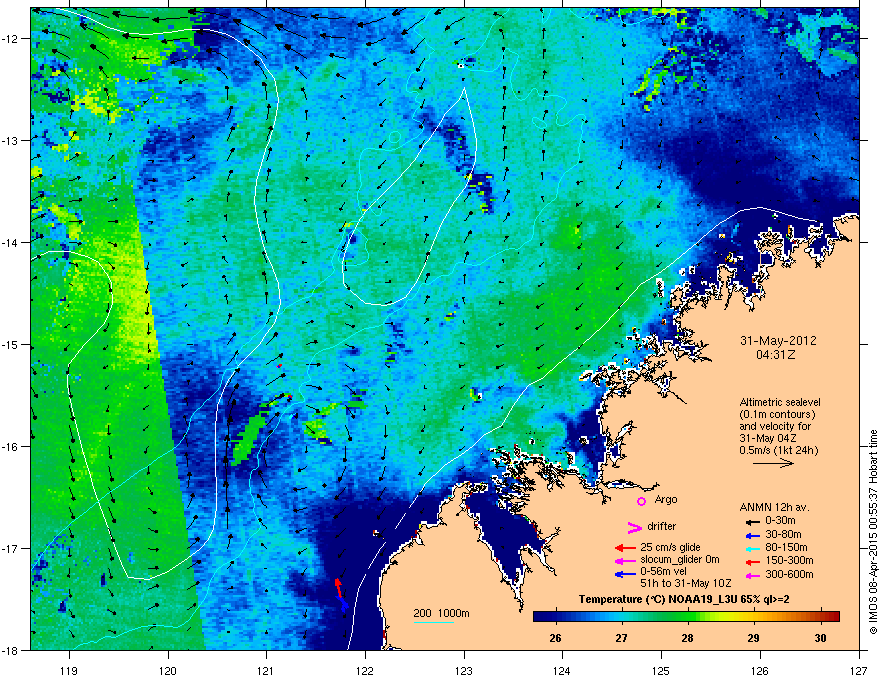Click the '80-150m' depth label
Viewport: 880px width, 680px height.
click(x=786, y=548)
